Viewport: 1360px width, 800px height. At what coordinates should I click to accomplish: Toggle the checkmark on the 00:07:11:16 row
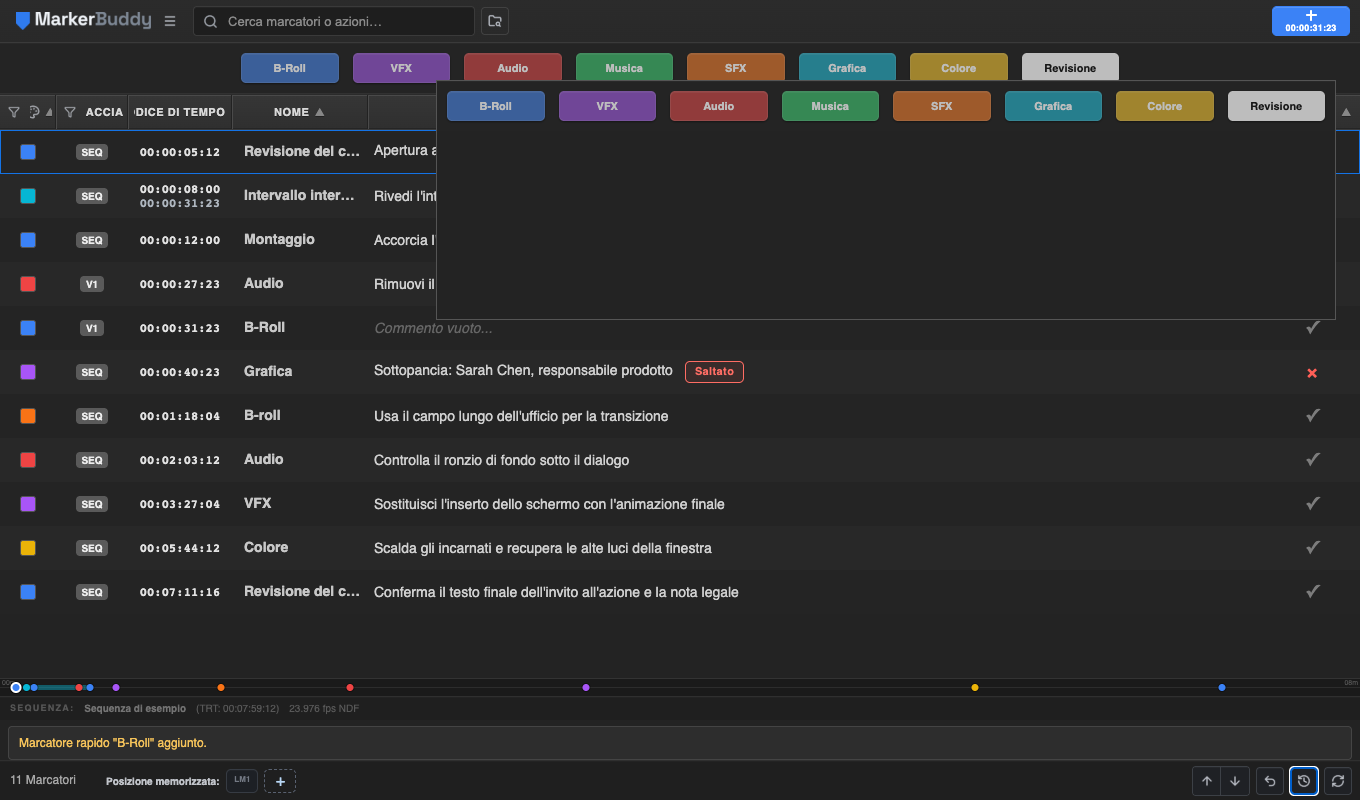[x=1313, y=591]
